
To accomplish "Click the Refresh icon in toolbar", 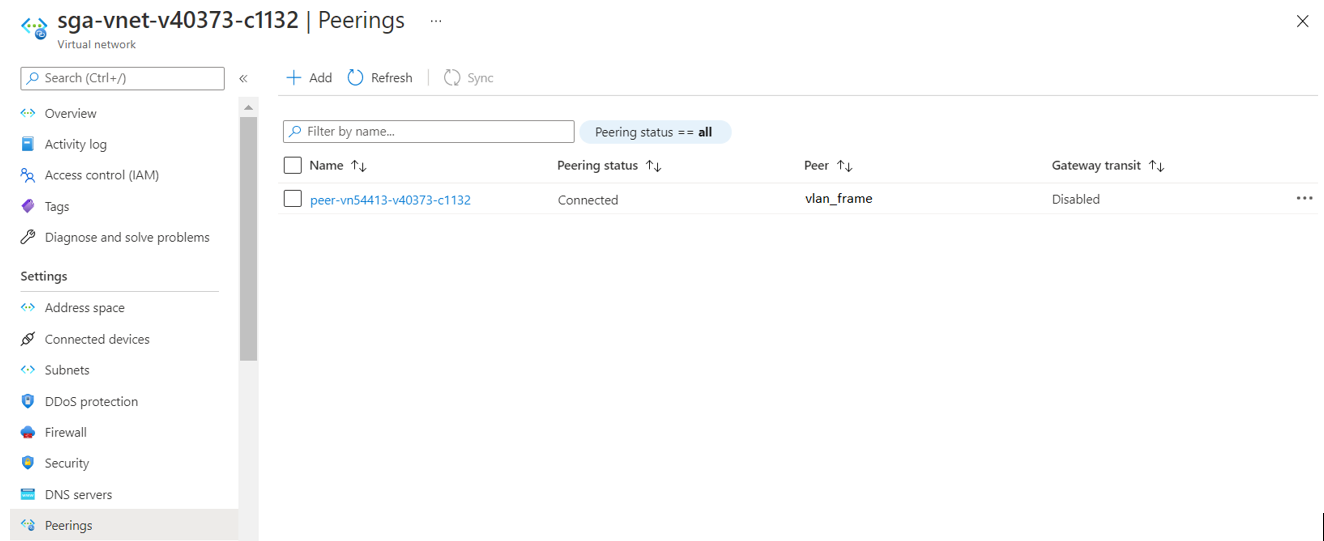I will pyautogui.click(x=355, y=78).
